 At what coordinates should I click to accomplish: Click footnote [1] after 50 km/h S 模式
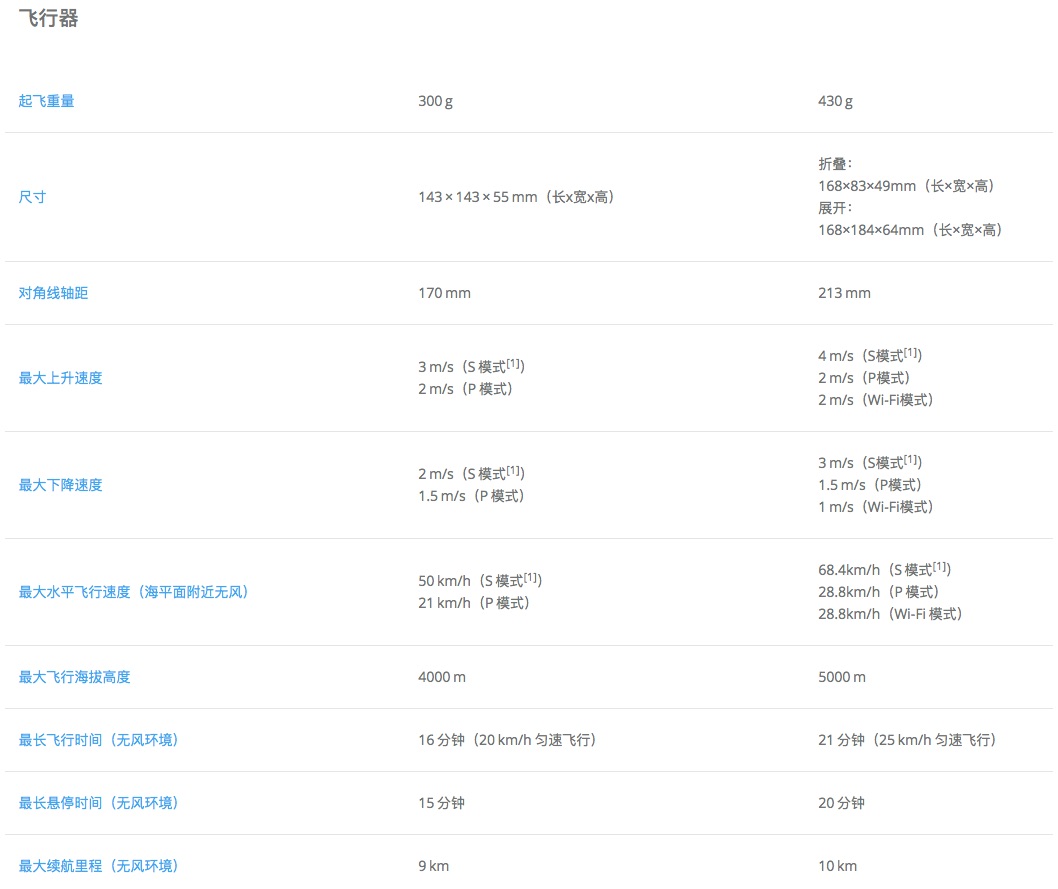click(x=533, y=577)
